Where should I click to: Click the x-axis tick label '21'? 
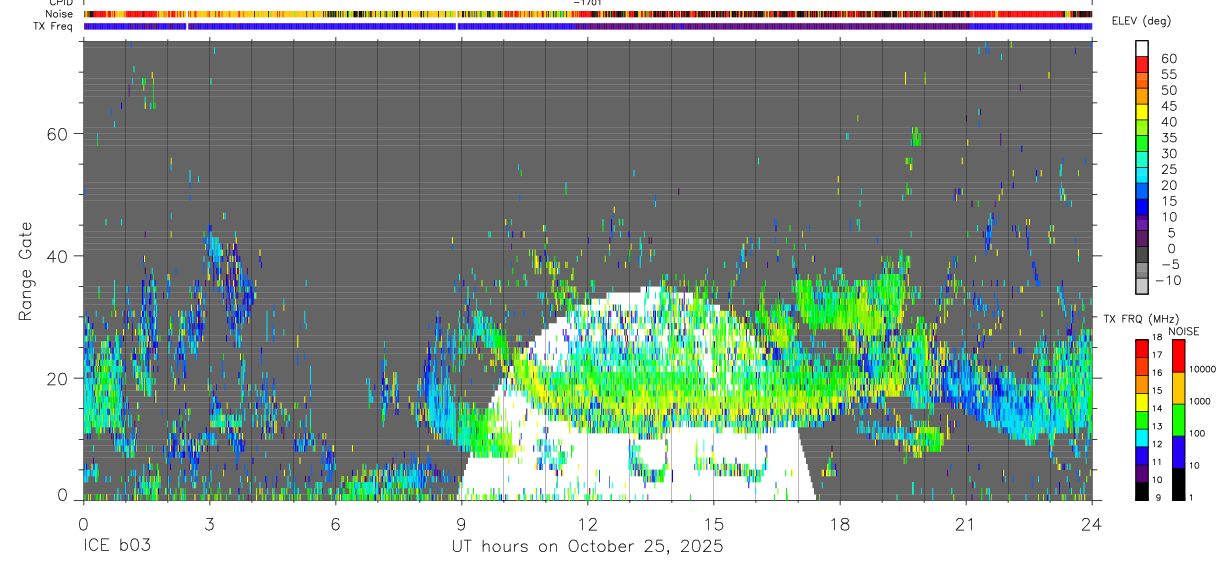click(x=966, y=524)
